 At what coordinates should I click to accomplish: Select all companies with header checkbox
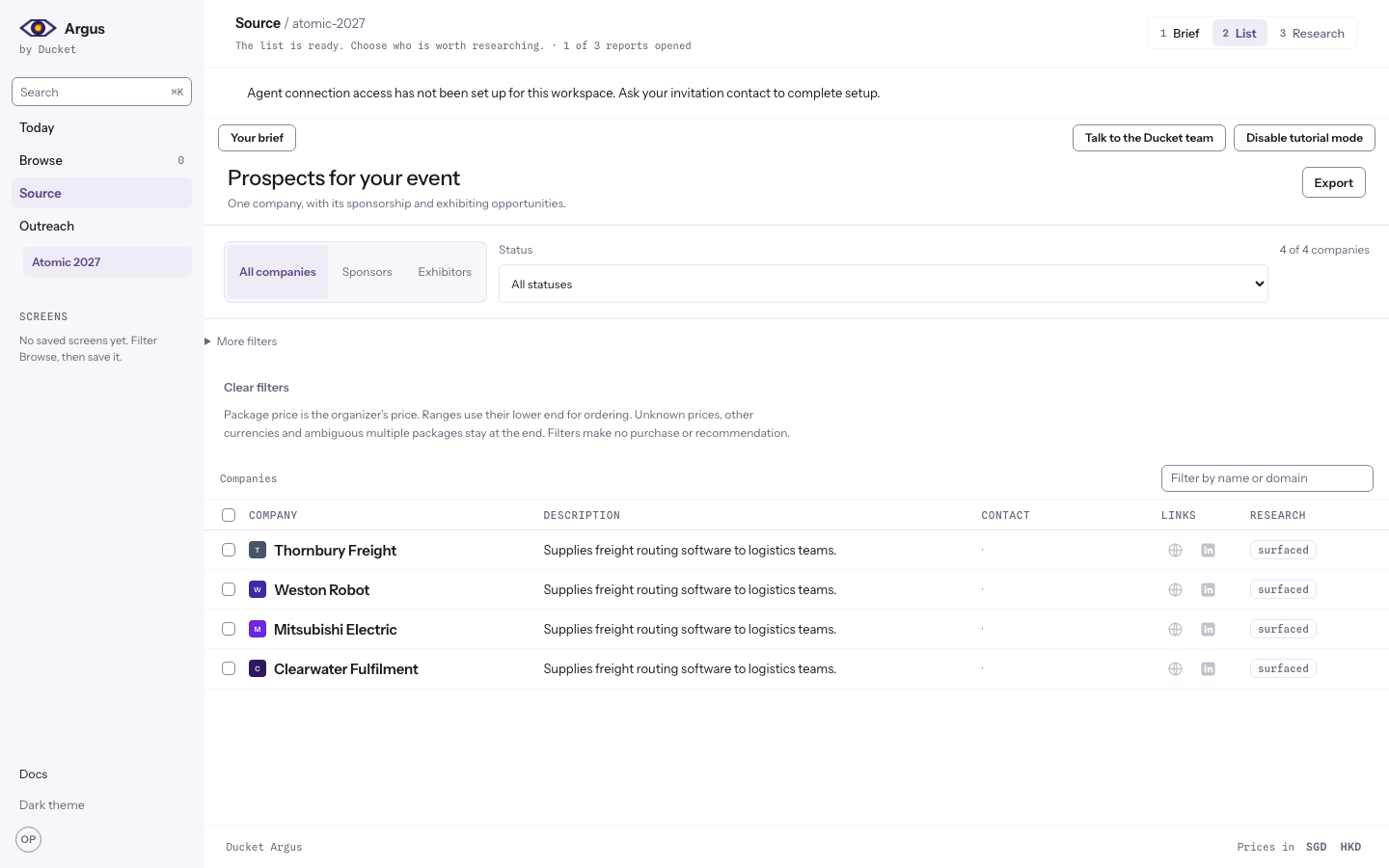coord(229,515)
